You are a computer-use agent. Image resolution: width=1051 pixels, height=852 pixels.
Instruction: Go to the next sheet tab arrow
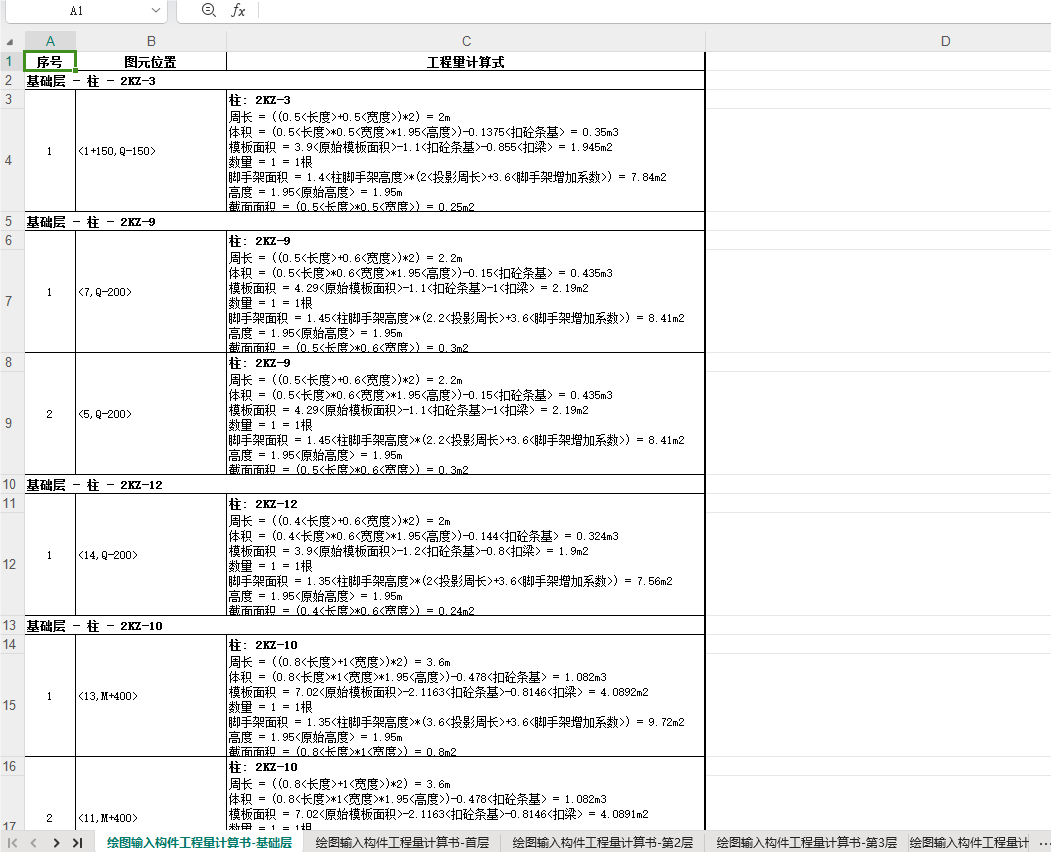(56, 843)
